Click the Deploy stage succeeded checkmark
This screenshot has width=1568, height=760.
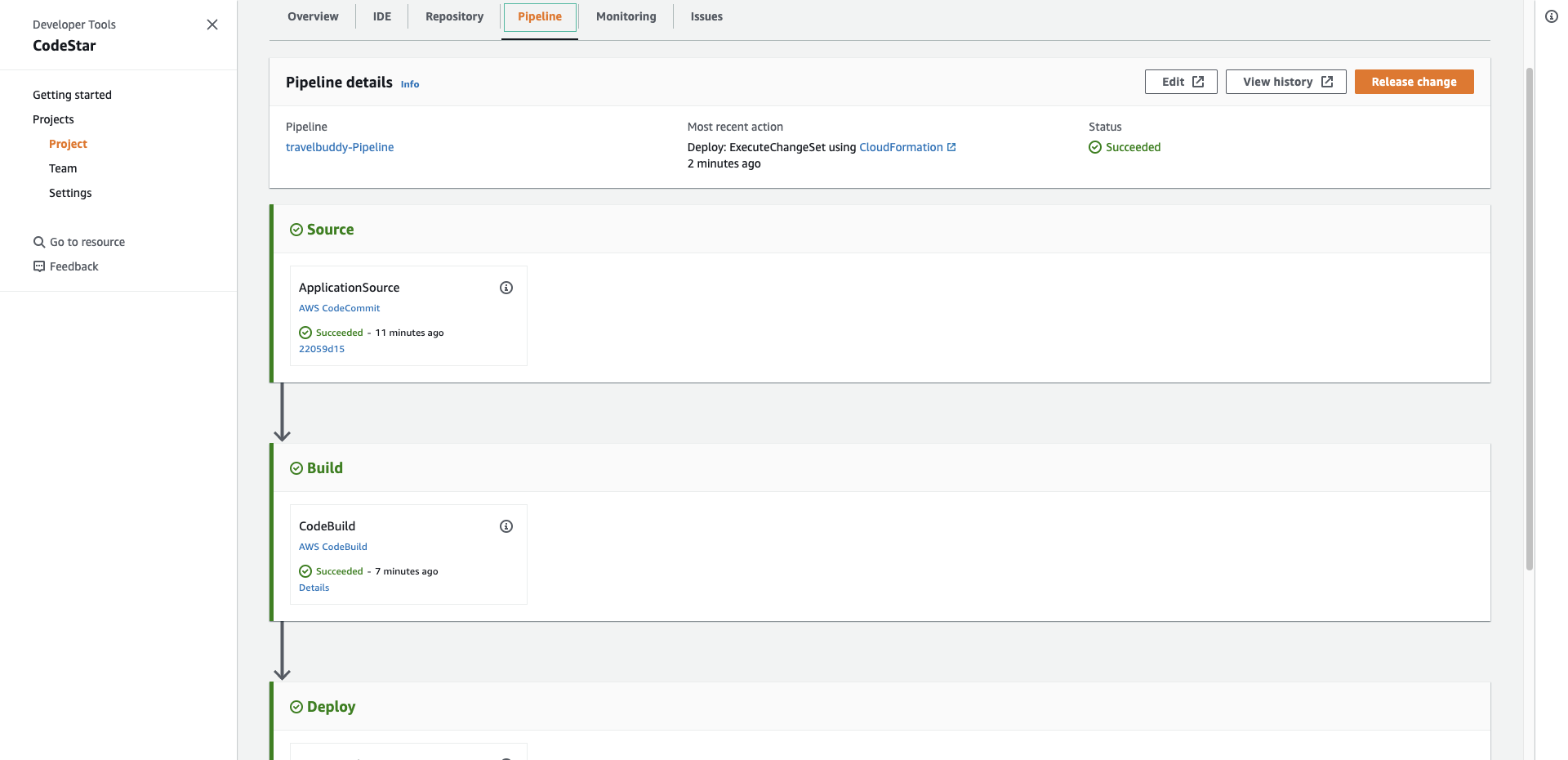296,707
